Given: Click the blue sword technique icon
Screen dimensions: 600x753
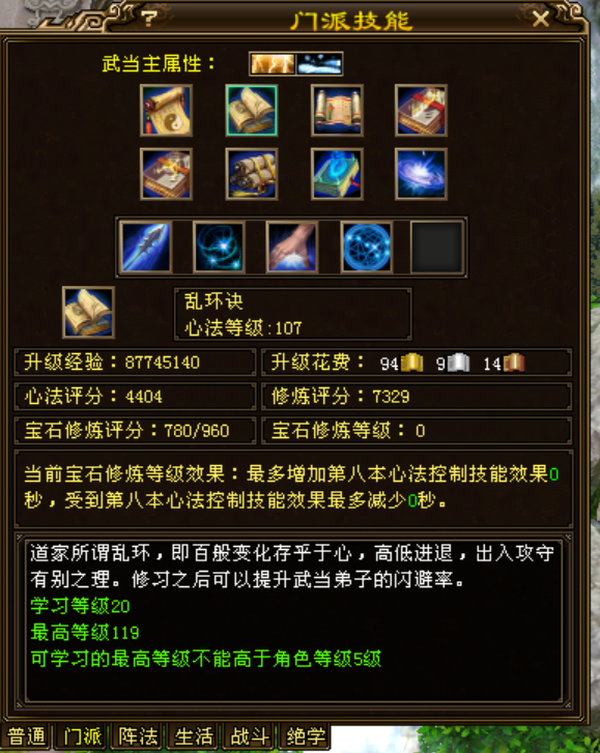Looking at the screenshot, I should tap(146, 247).
